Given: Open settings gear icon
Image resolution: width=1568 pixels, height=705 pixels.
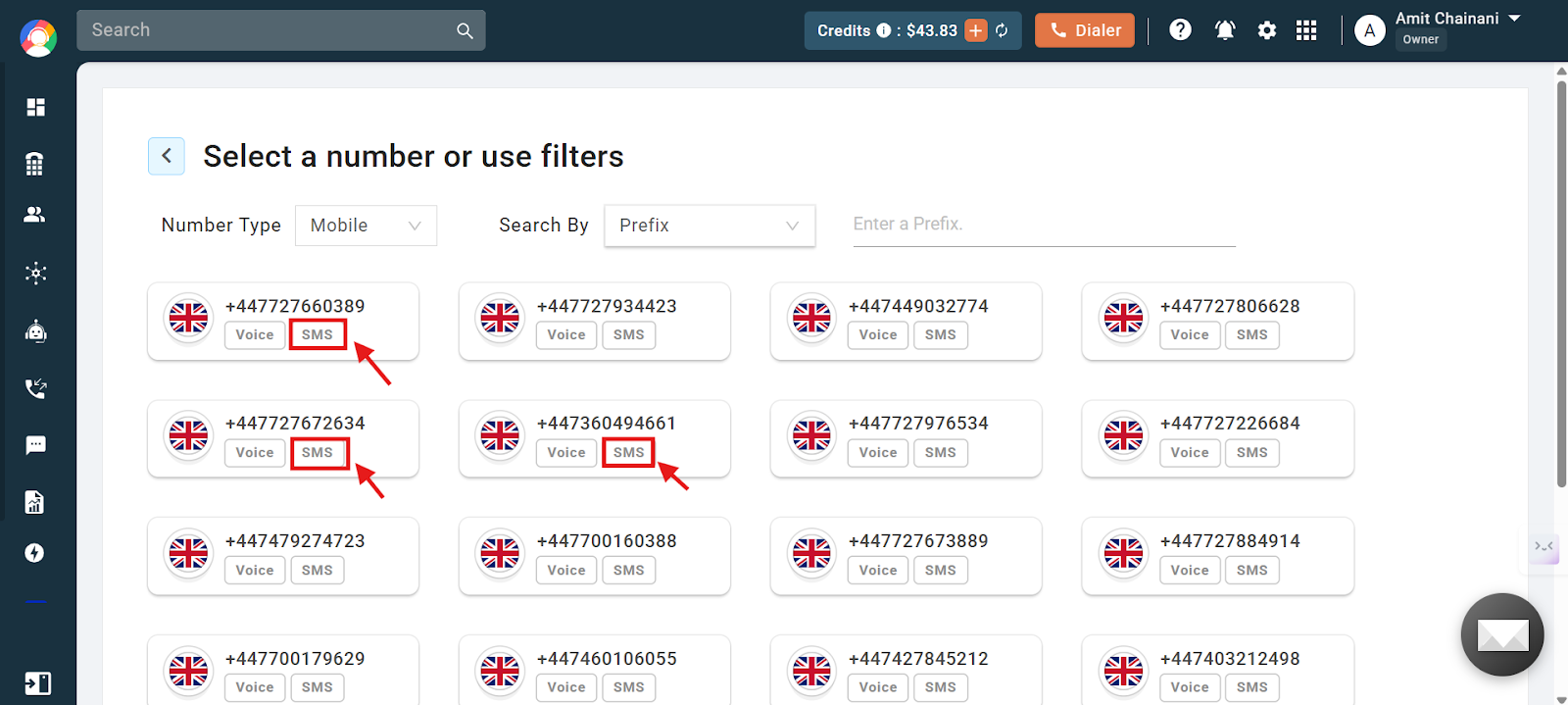Looking at the screenshot, I should click(1267, 30).
